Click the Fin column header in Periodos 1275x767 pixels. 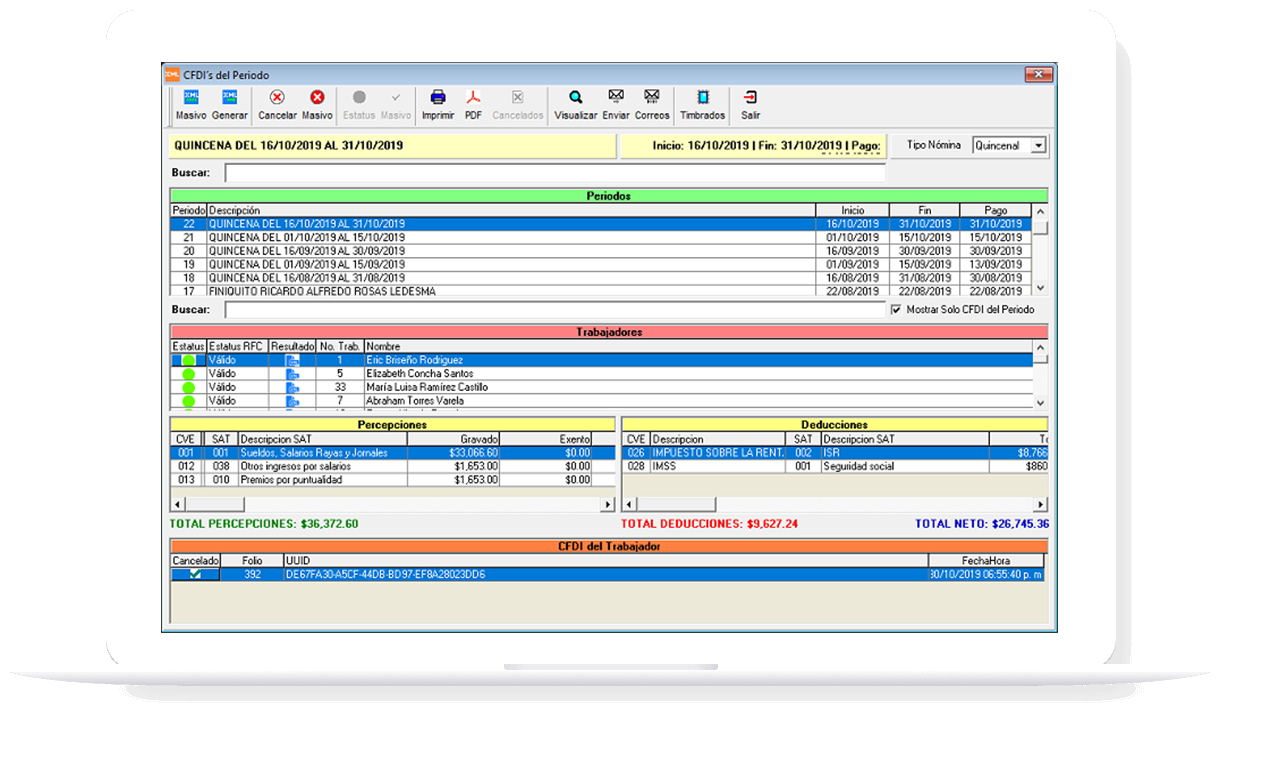tap(925, 211)
